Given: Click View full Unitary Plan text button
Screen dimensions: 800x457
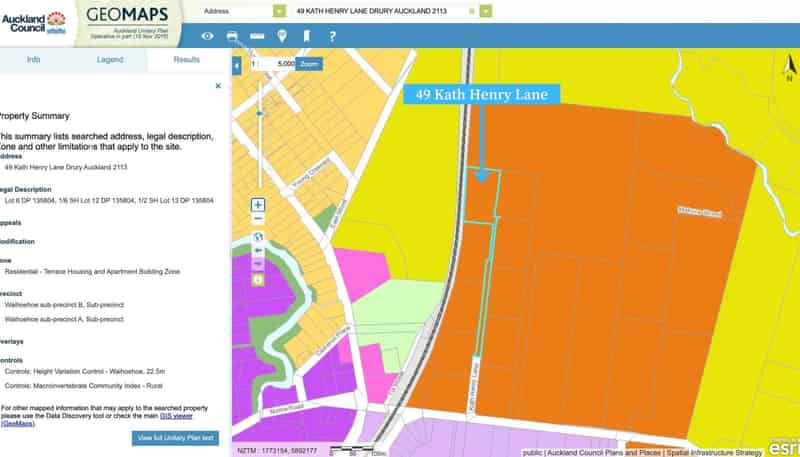Looking at the screenshot, I should coord(175,438).
